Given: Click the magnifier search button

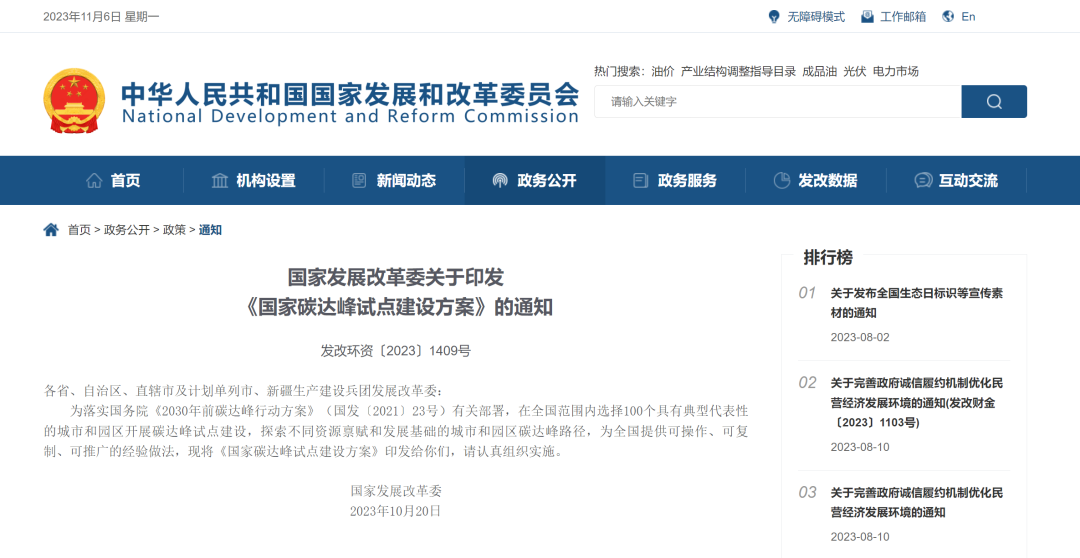Looking at the screenshot, I should (x=994, y=101).
